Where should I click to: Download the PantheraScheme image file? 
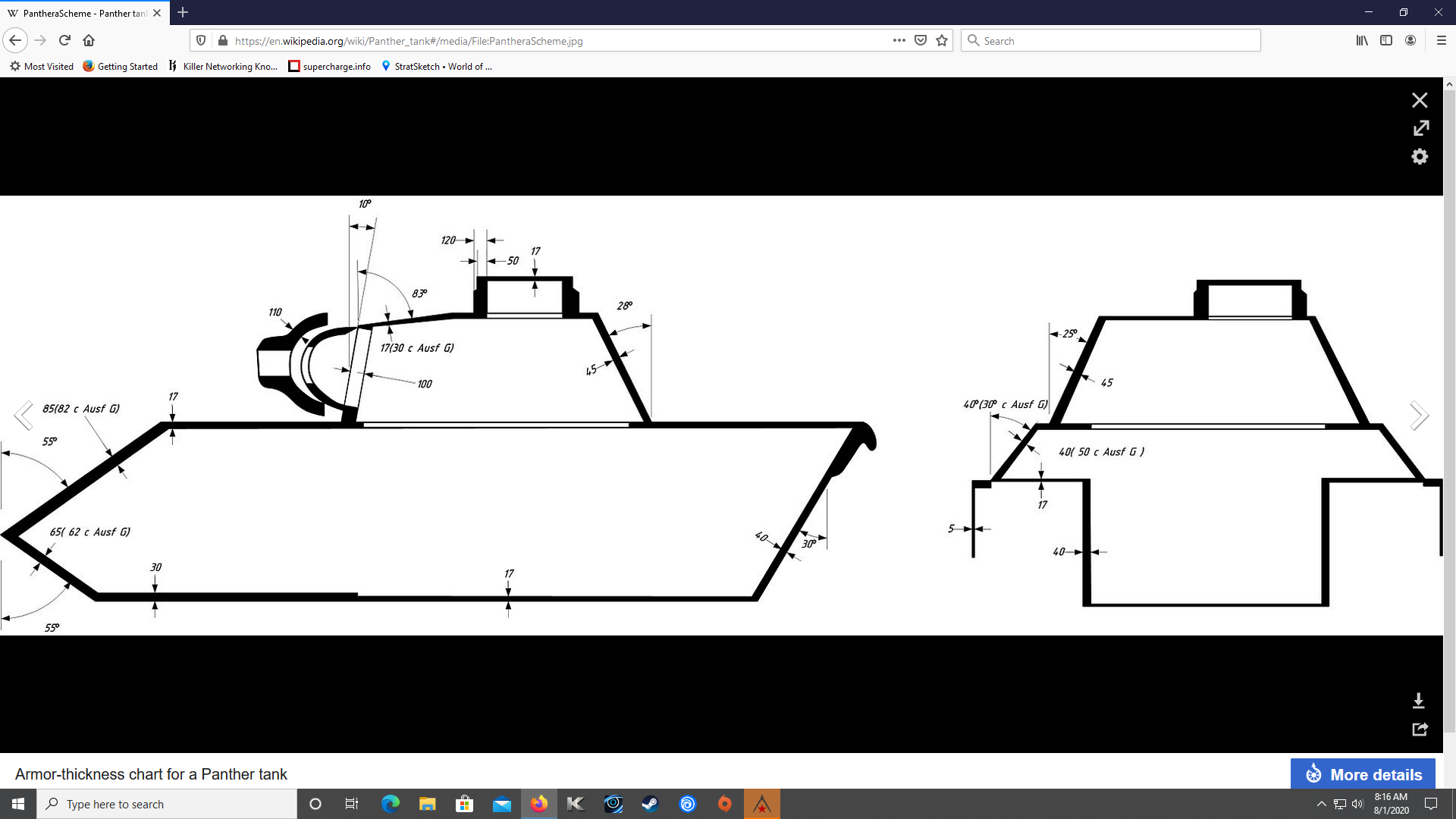(1419, 701)
